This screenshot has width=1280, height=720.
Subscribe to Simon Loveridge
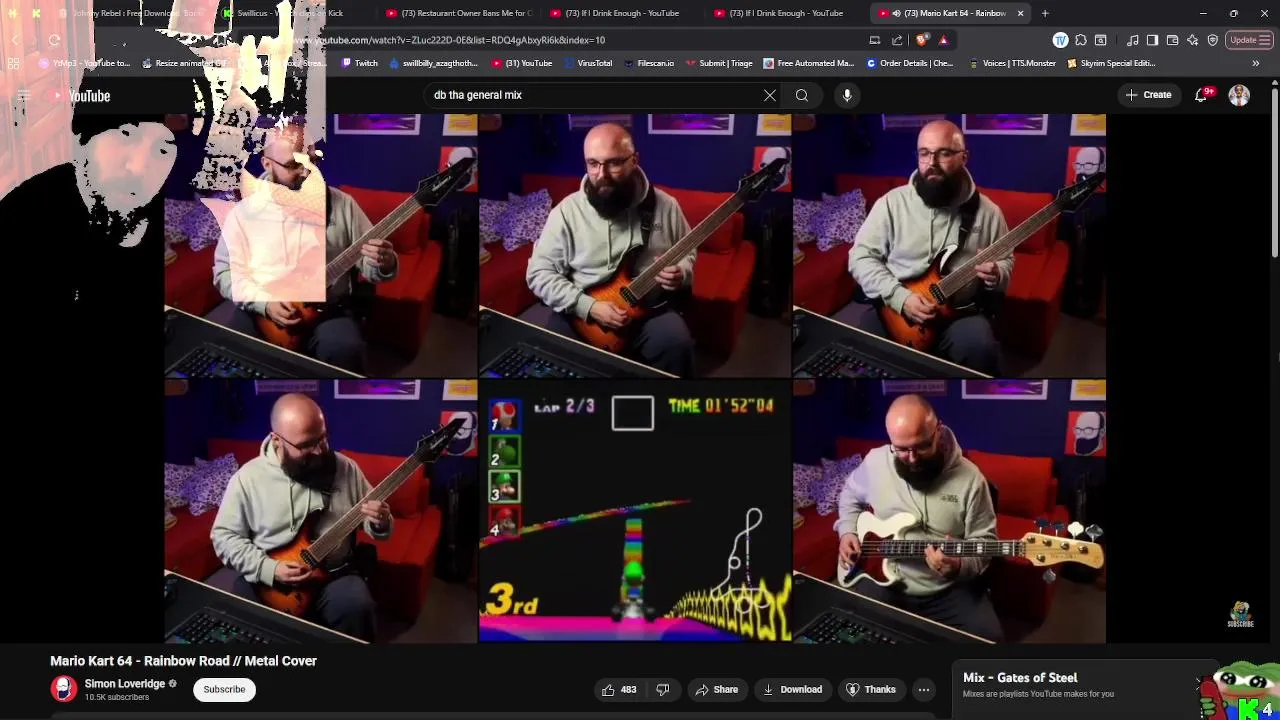point(224,689)
